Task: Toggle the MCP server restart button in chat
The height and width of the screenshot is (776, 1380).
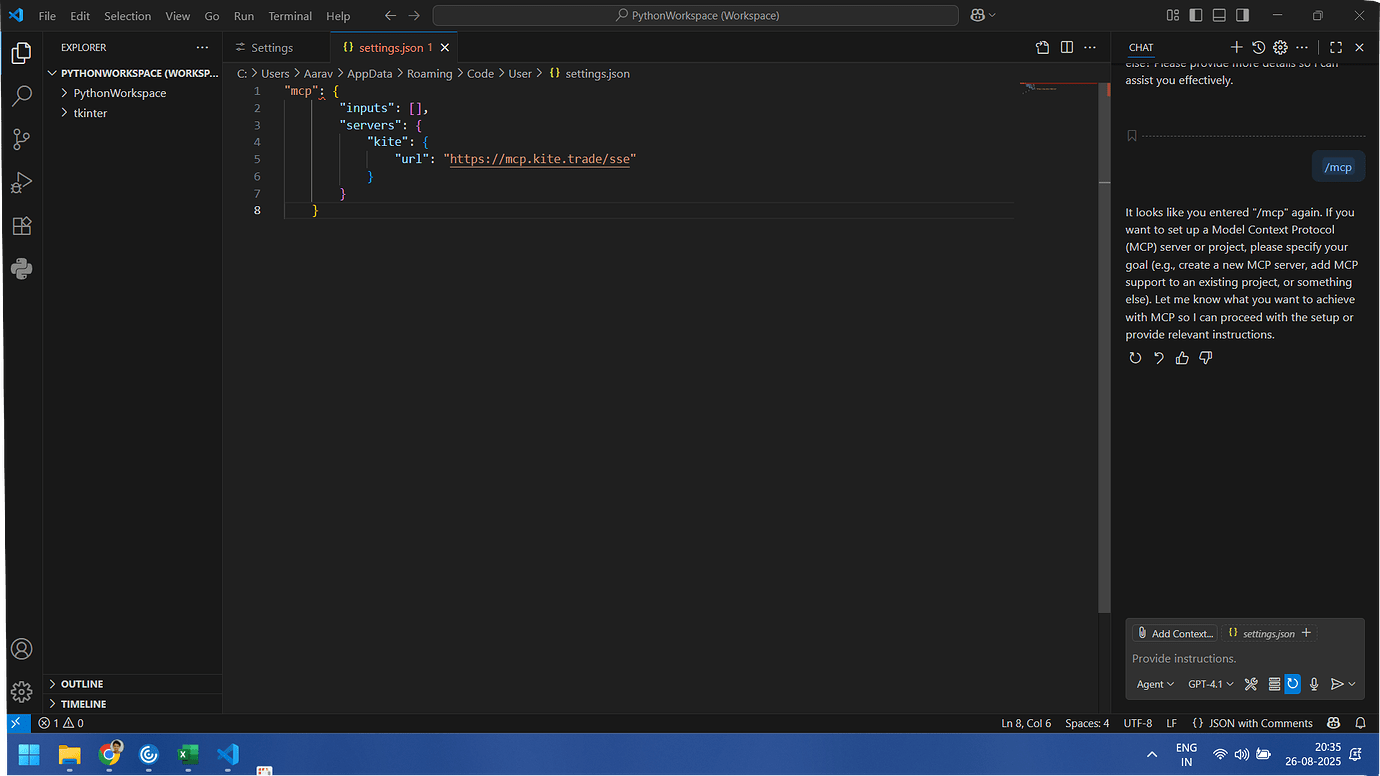Action: (x=1292, y=684)
